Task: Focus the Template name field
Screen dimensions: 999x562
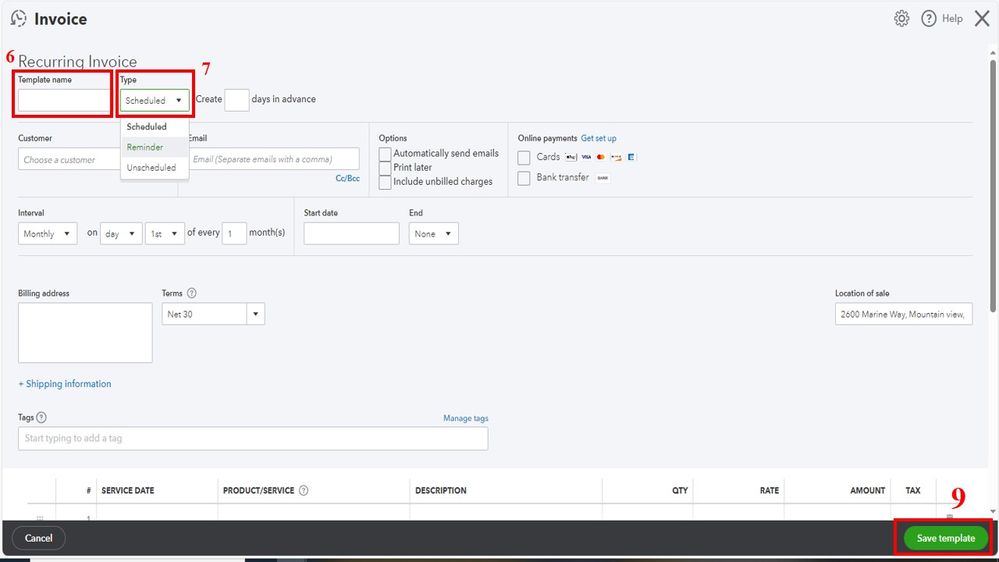Action: [x=64, y=101]
